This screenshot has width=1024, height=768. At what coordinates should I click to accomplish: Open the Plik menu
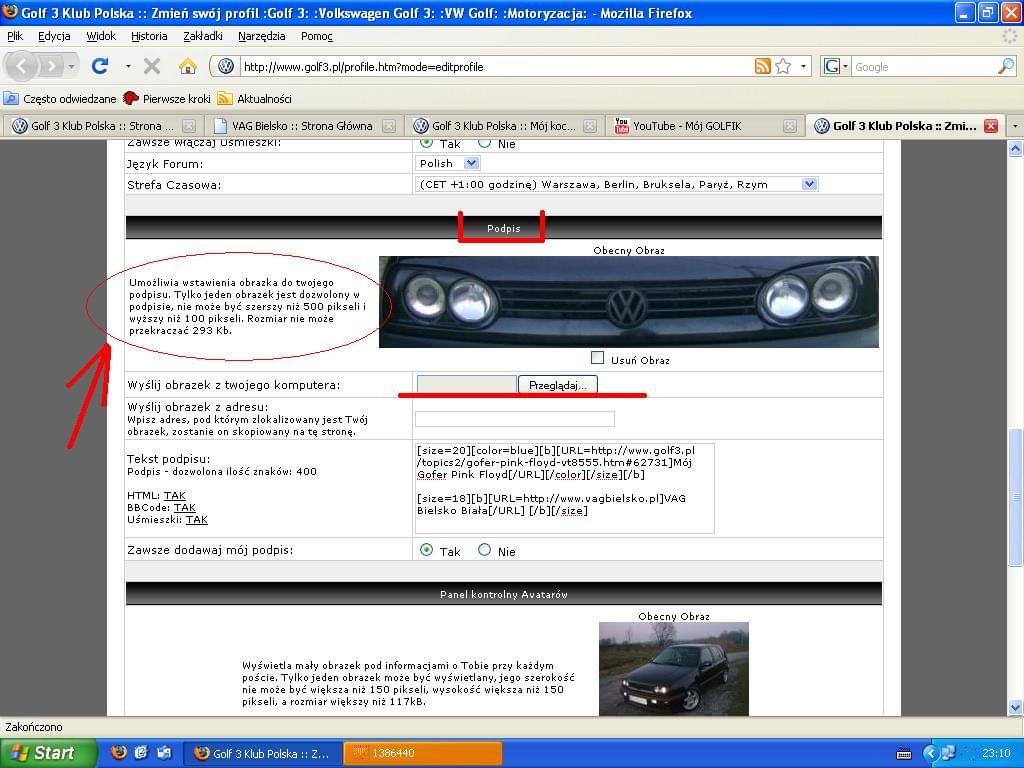(15, 36)
